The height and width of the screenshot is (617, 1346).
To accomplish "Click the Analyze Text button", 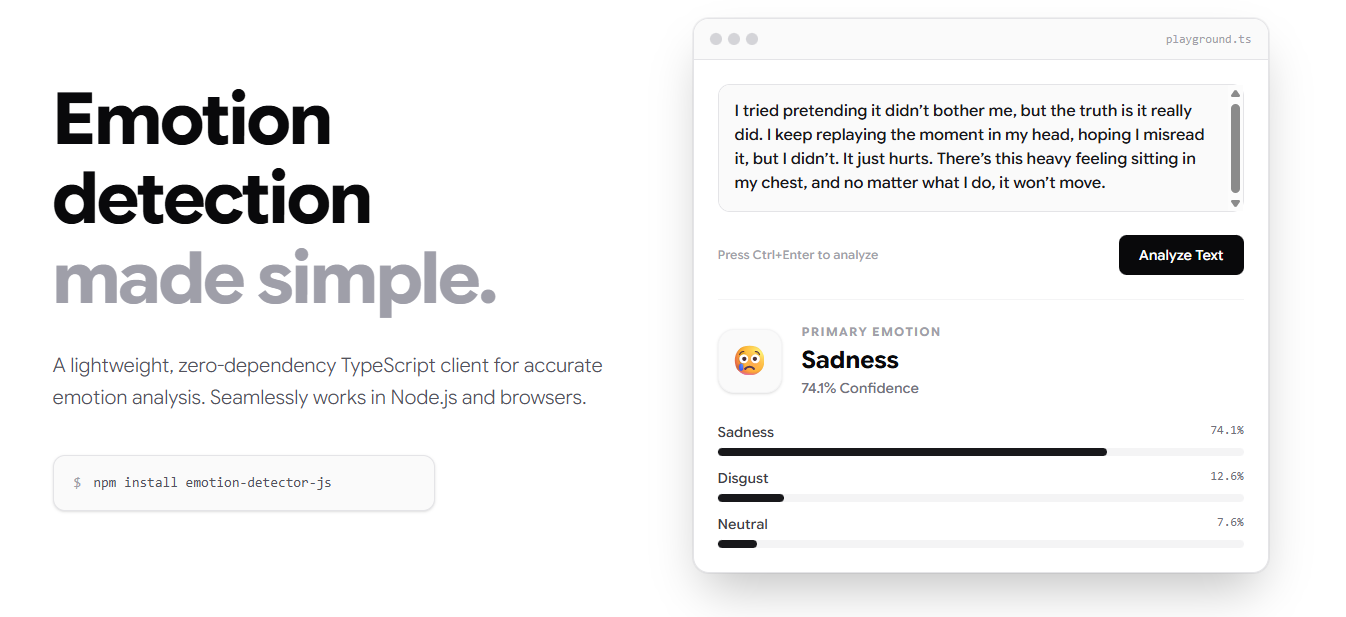I will coord(1180,255).
